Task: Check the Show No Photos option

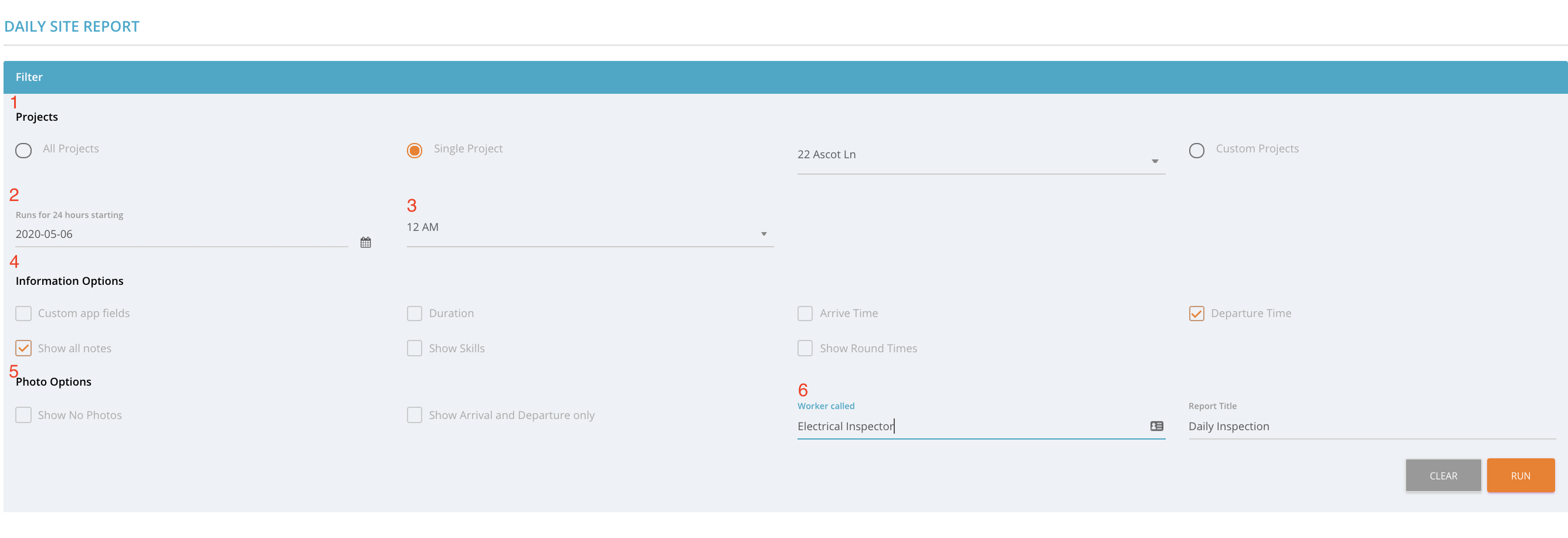Action: 23,415
